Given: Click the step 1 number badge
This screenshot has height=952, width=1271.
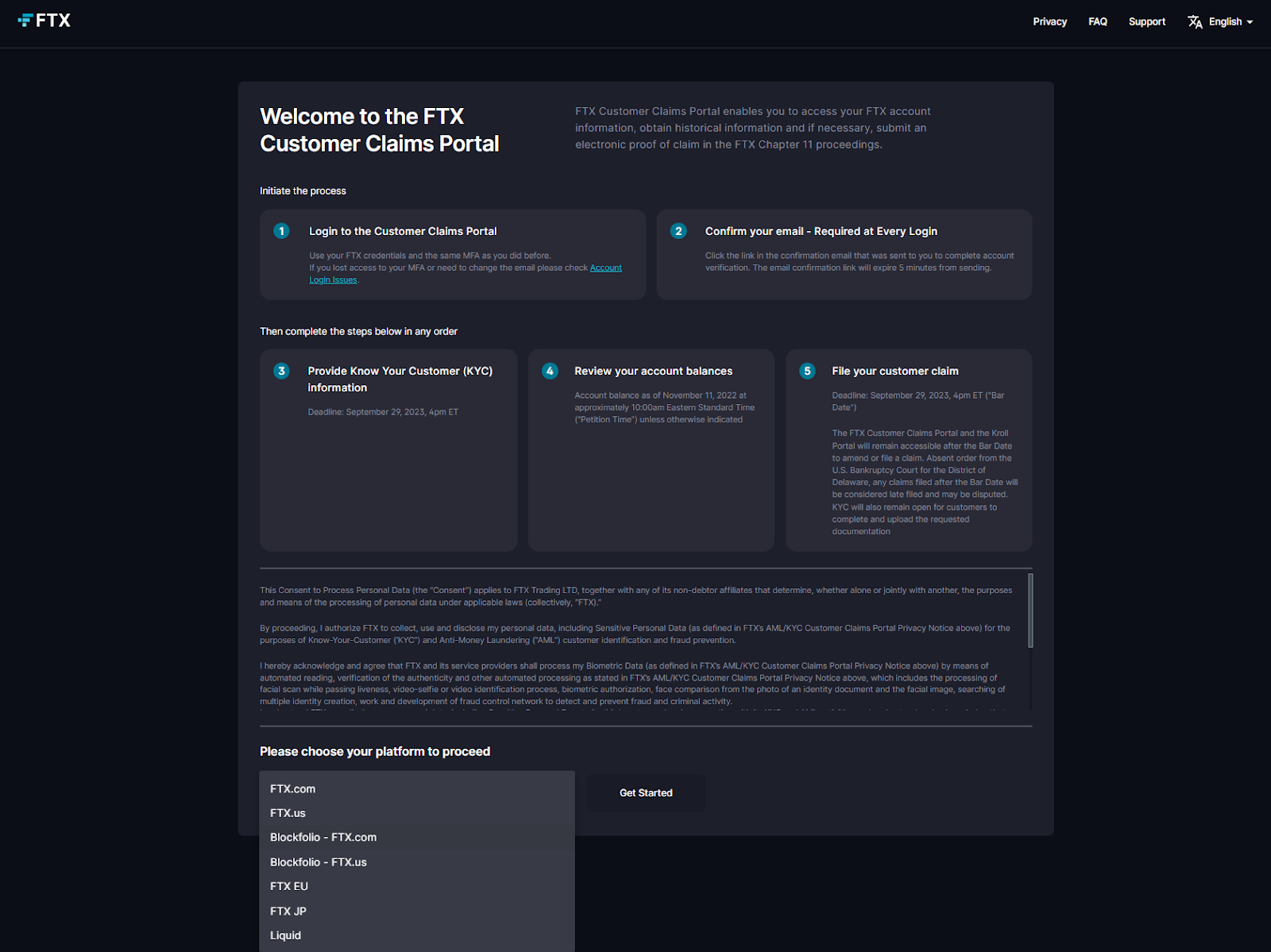Looking at the screenshot, I should click(x=281, y=231).
